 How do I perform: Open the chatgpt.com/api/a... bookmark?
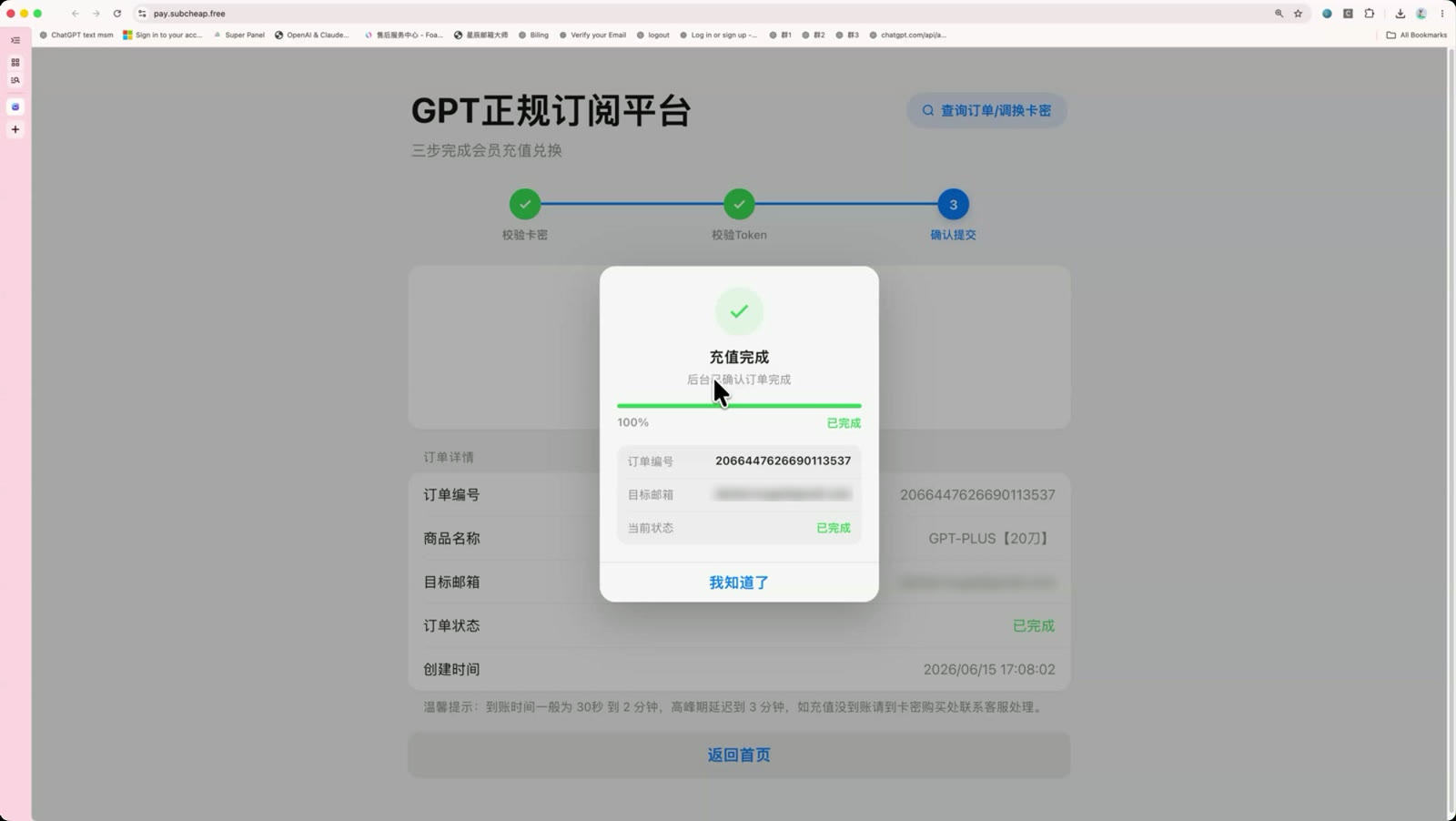[x=908, y=35]
